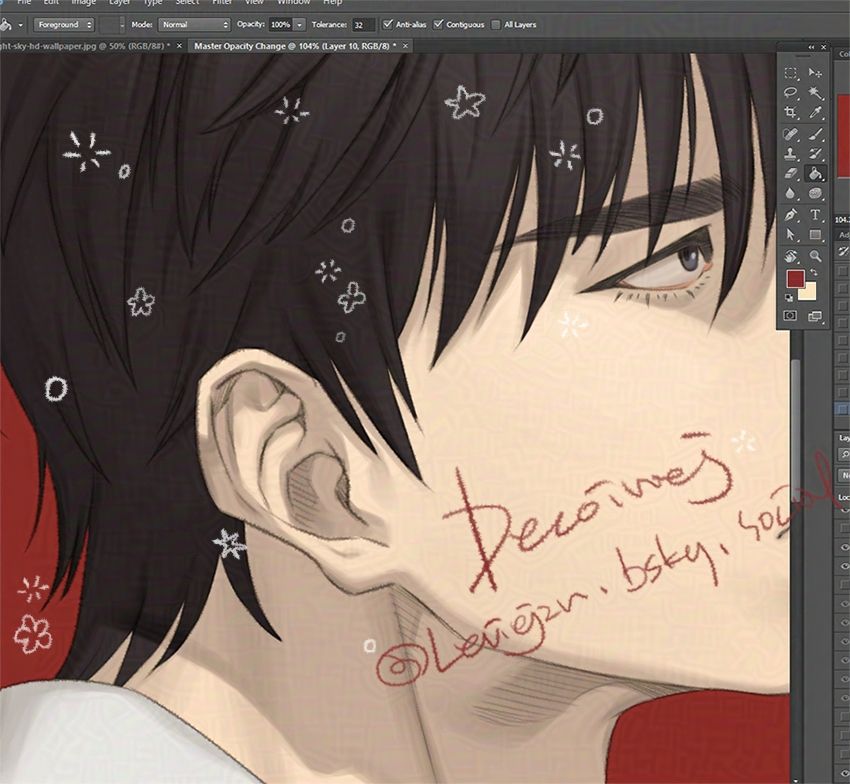Select the Eyedropper tool

coord(815,113)
